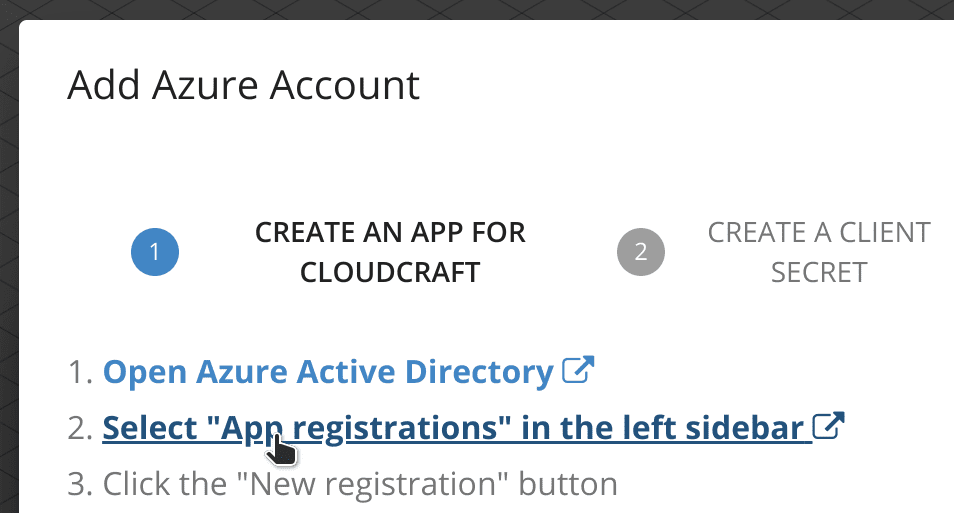The height and width of the screenshot is (513, 954).
Task: Click the word CLOUDCRAFT in step one
Action: [x=390, y=272]
